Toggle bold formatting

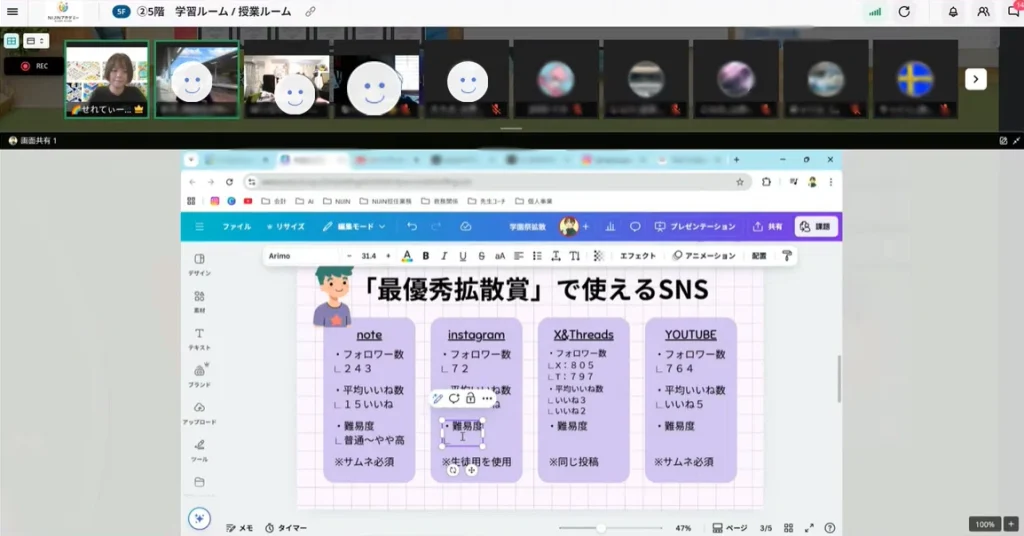tap(425, 256)
